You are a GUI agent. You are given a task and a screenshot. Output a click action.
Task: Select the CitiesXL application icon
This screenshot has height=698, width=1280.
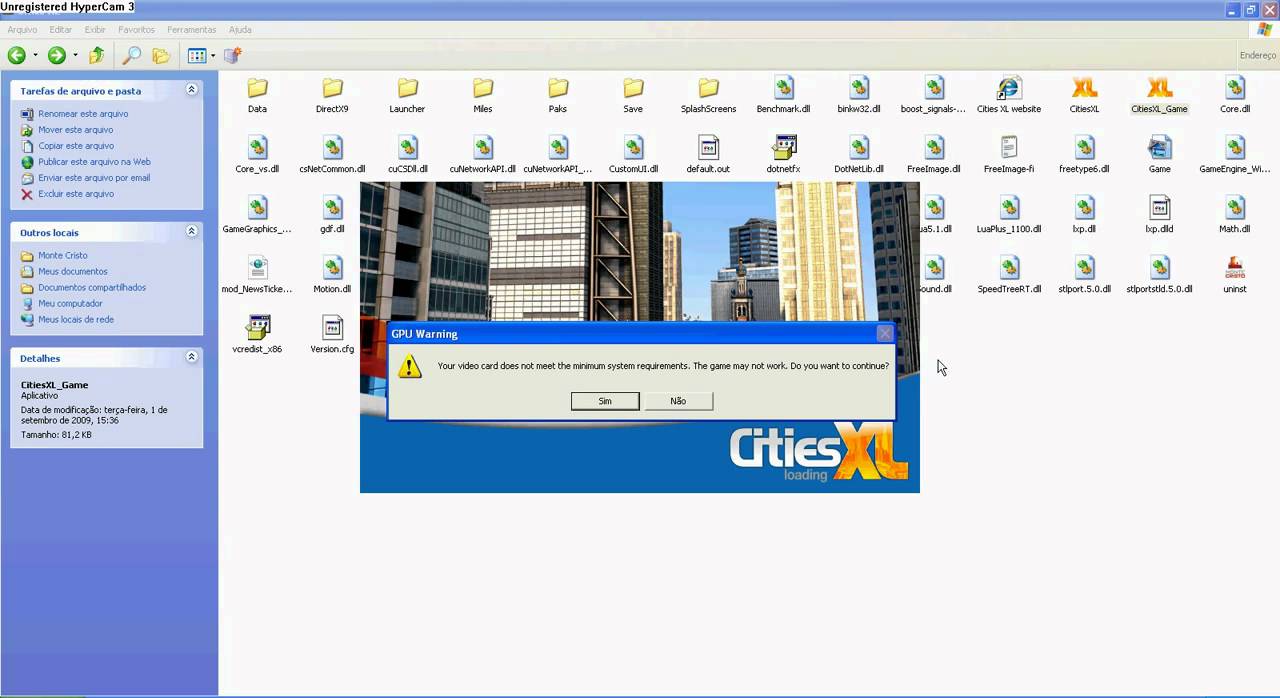[x=1084, y=96]
